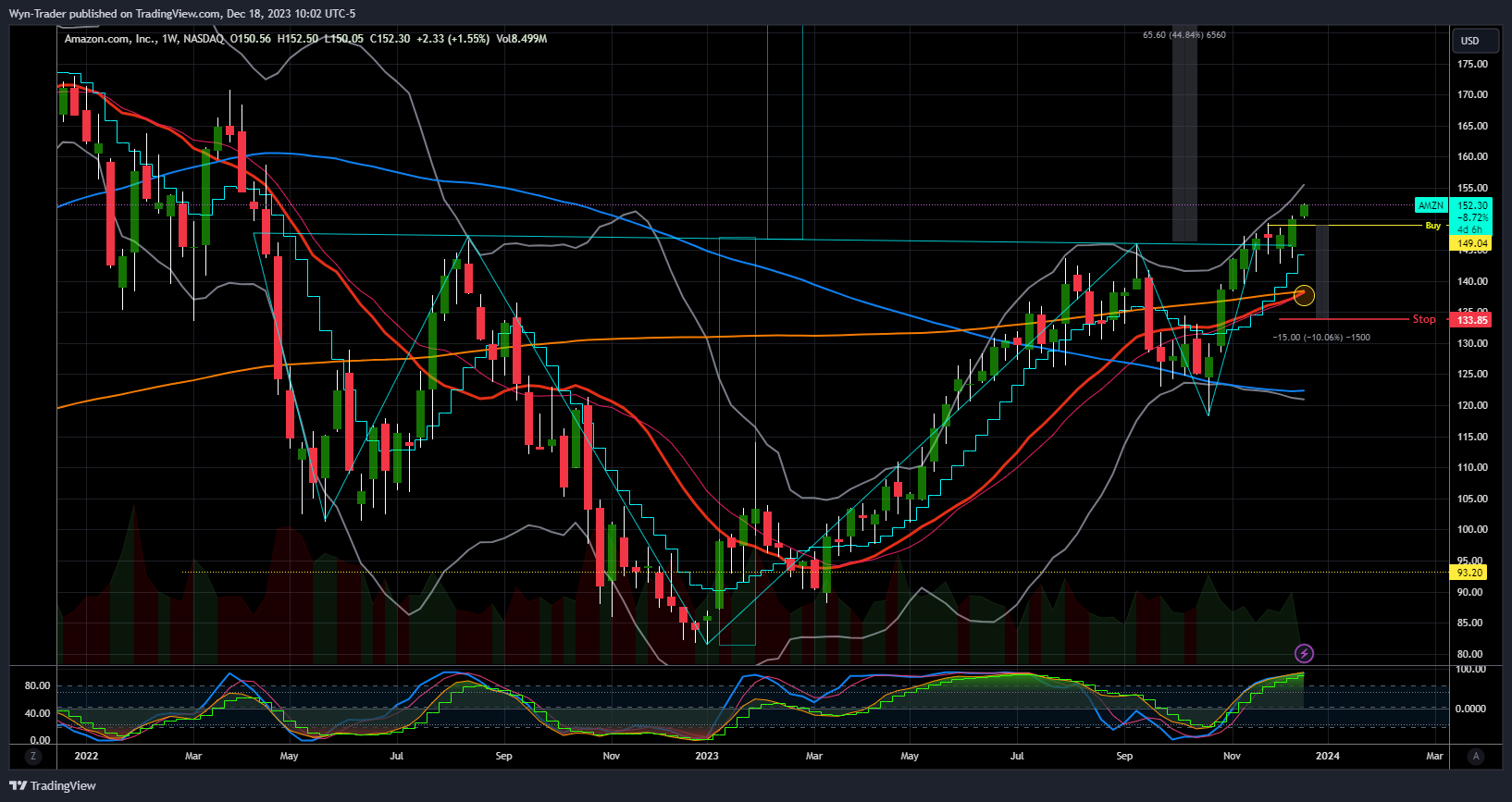Click the 170.00 price axis label
The height and width of the screenshot is (802, 1512).
tap(1472, 94)
